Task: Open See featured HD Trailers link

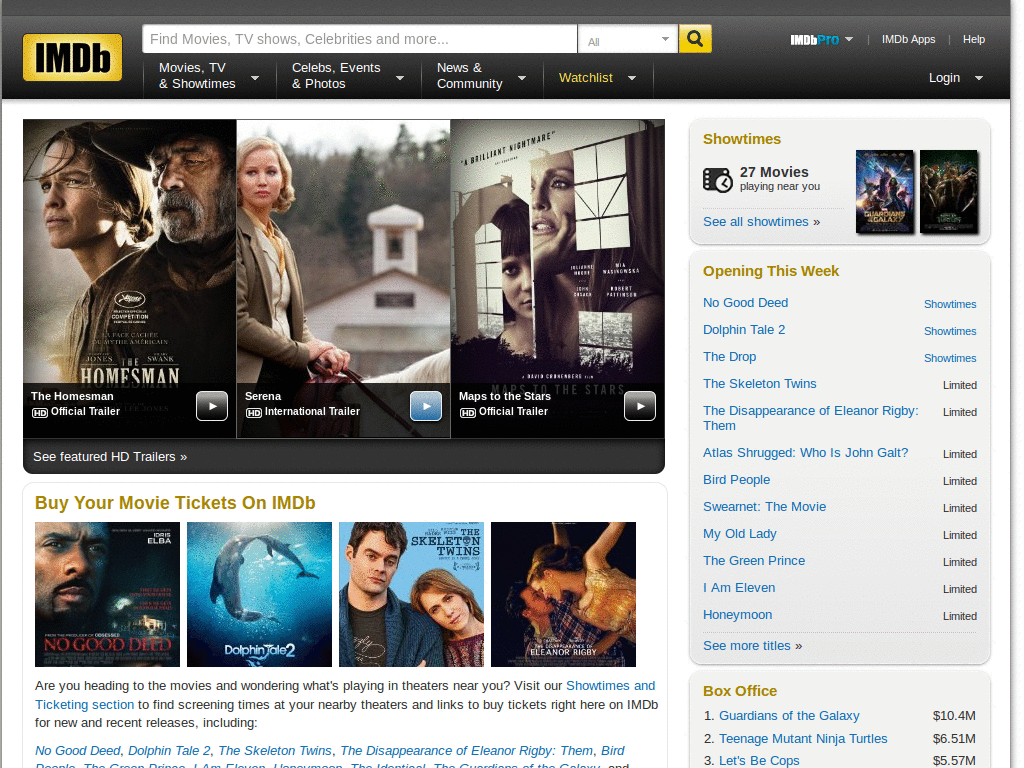Action: [110, 456]
